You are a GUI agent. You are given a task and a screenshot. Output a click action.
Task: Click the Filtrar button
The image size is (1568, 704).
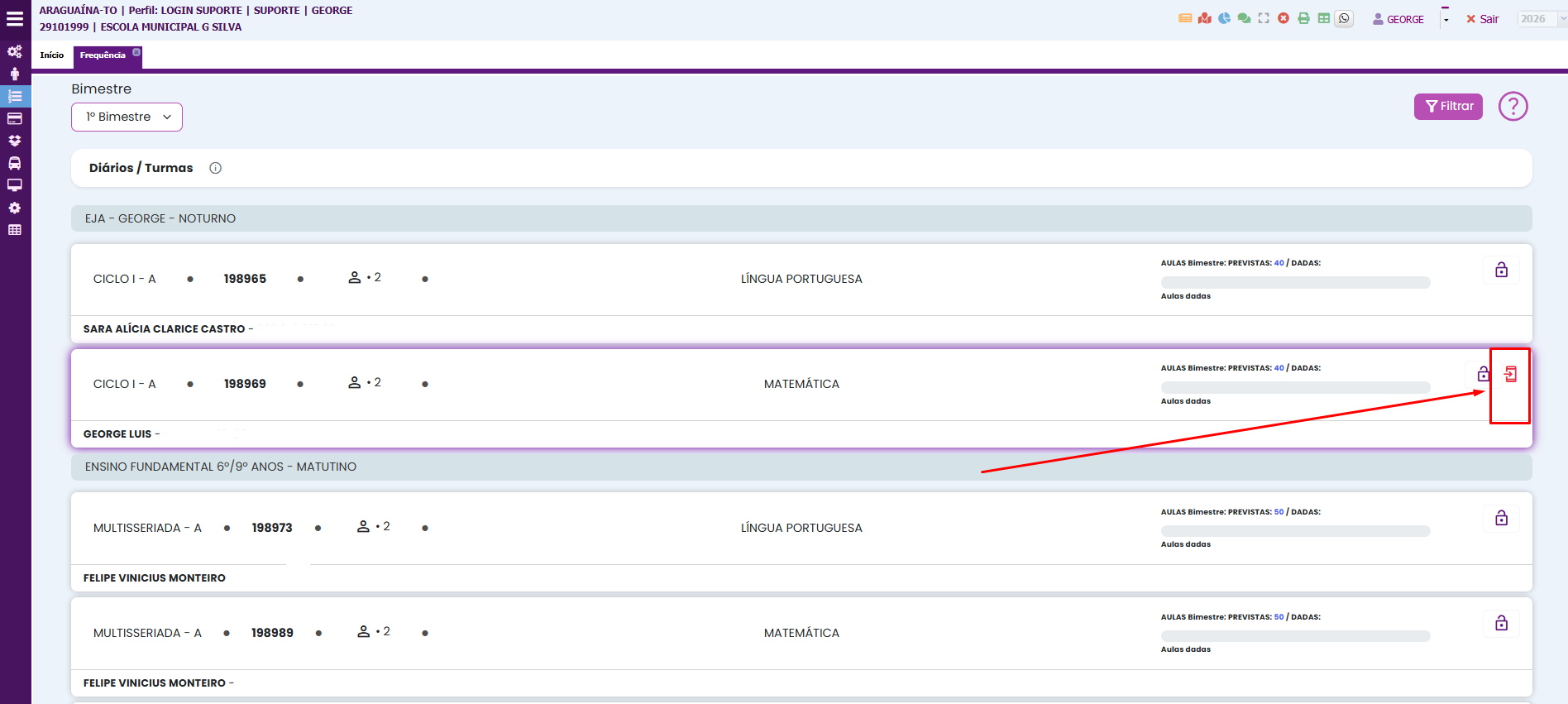tap(1448, 107)
